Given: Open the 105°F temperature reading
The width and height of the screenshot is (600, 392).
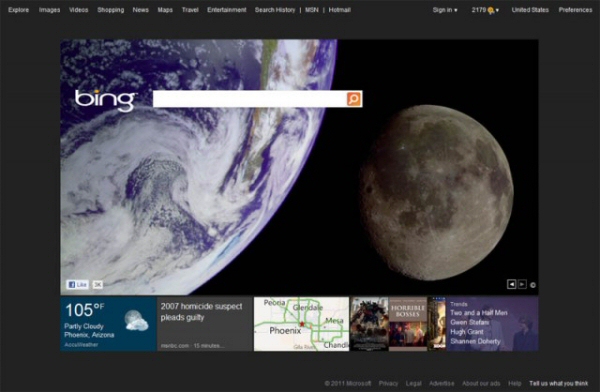Looking at the screenshot, I should [84, 310].
